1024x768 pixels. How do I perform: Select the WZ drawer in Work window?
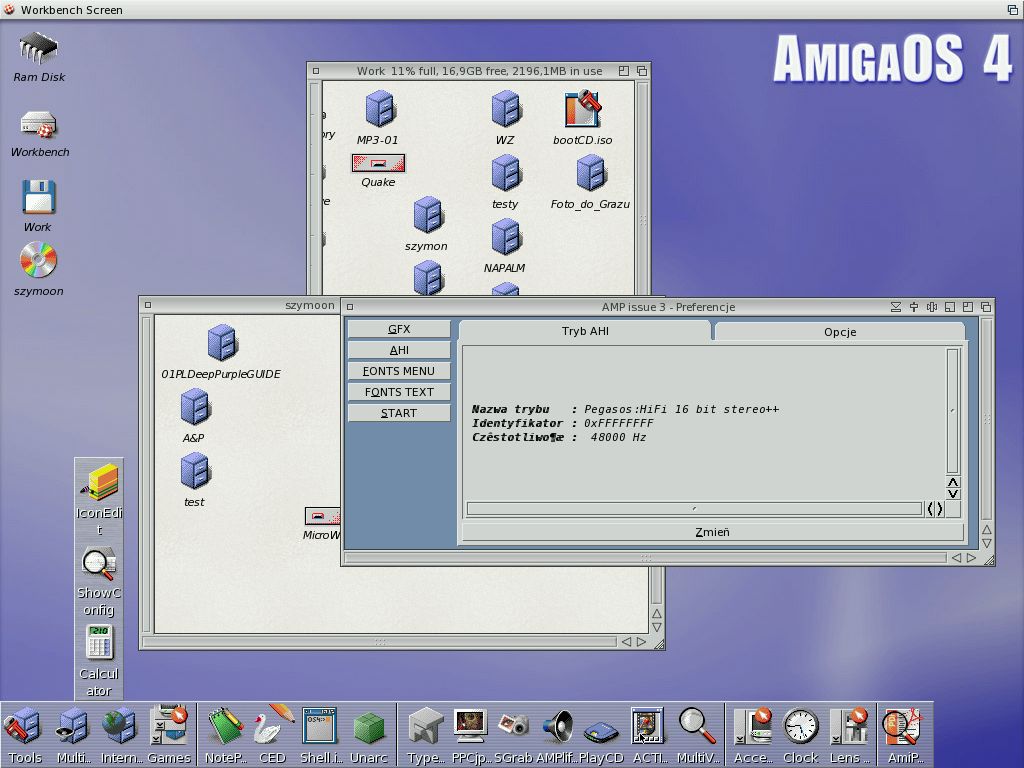505,118
